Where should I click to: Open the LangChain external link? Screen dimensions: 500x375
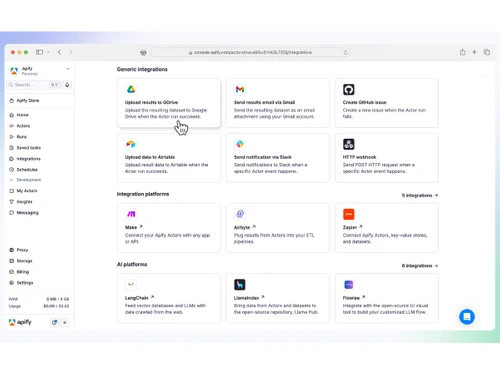pos(139,298)
